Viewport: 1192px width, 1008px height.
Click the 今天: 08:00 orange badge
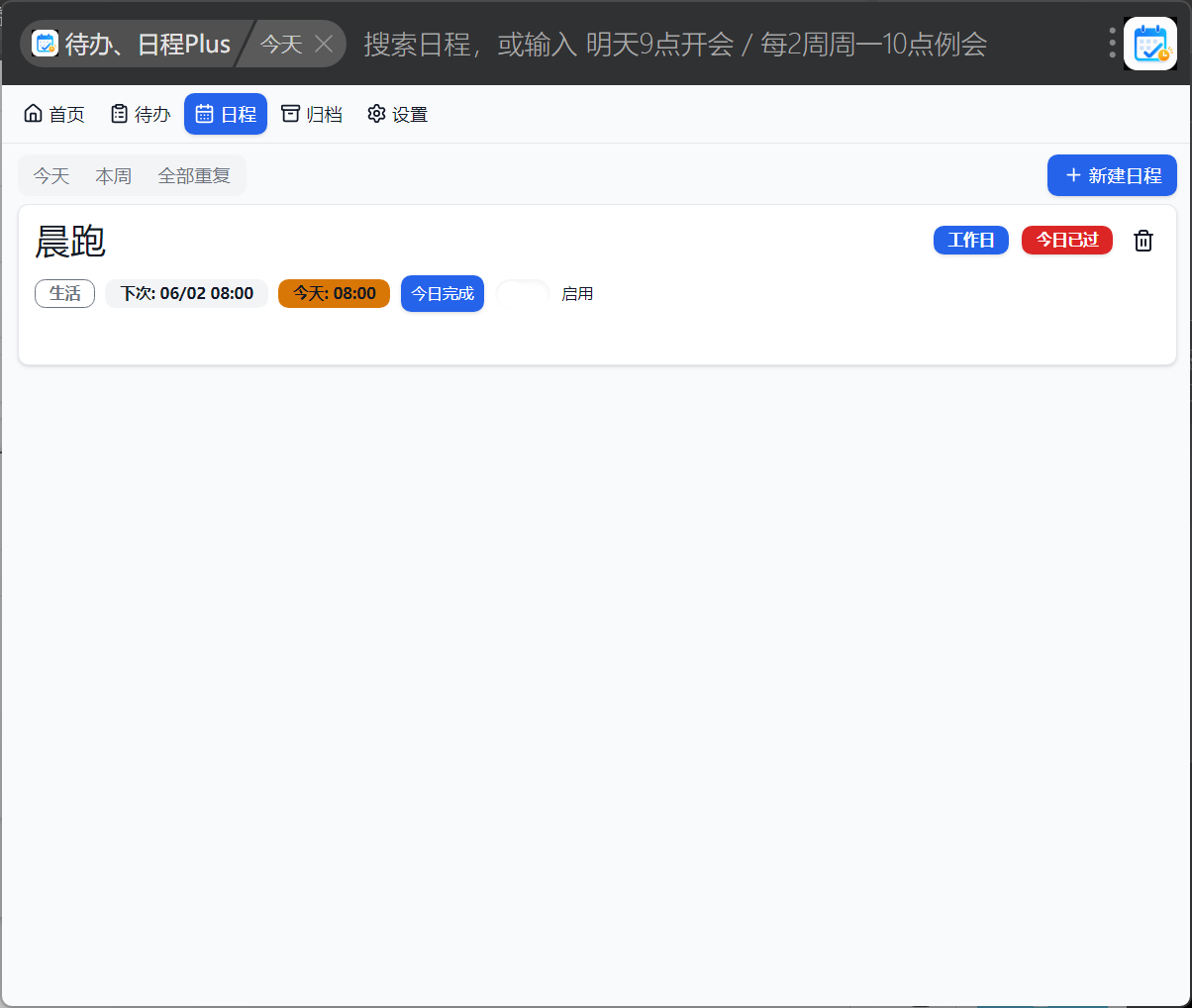pos(335,293)
